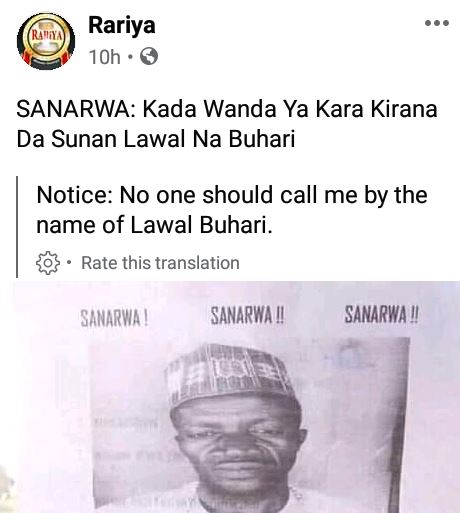Open the three-dot post options menu
Screen dimensions: 460x513
coord(437,23)
